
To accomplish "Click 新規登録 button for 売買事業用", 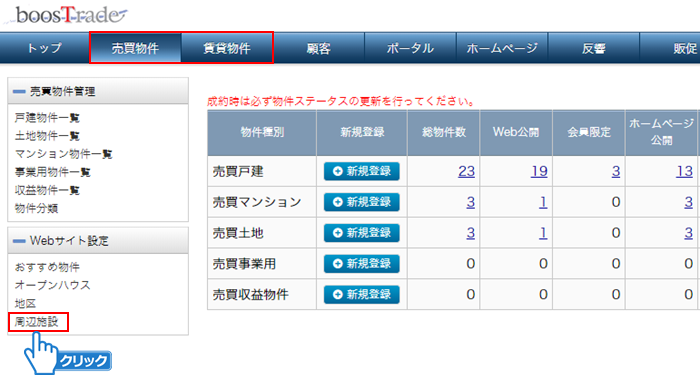I will click(x=362, y=263).
